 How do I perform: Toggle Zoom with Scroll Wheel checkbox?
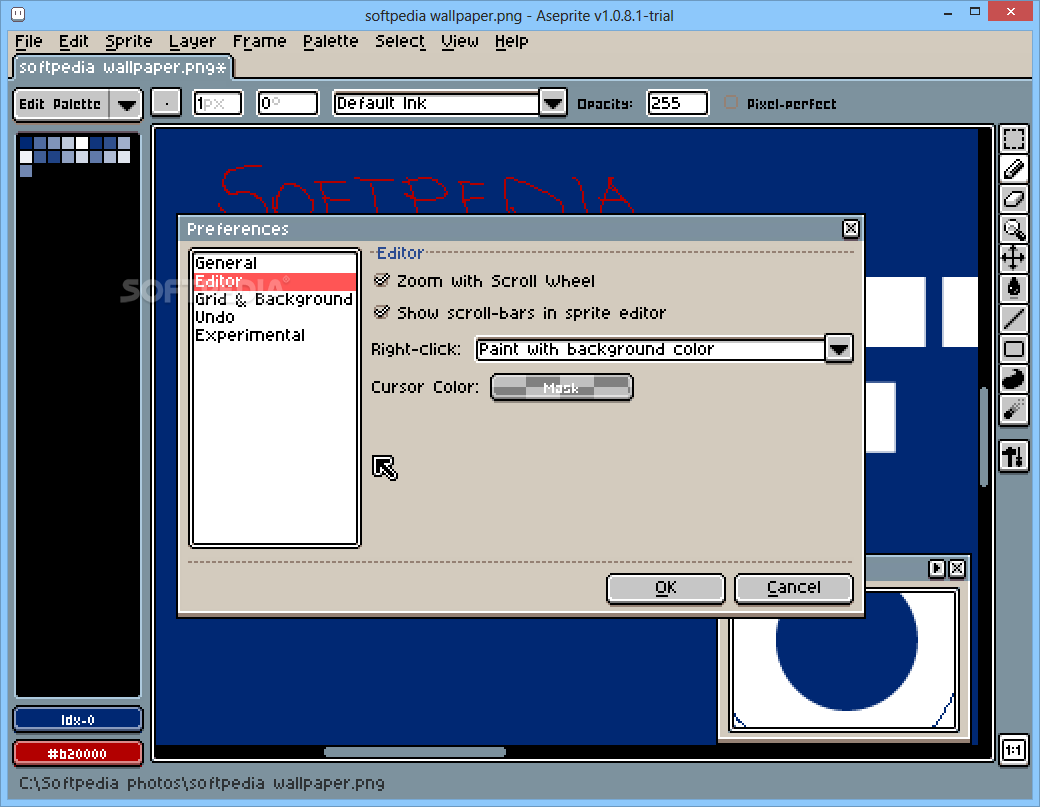coord(381,280)
